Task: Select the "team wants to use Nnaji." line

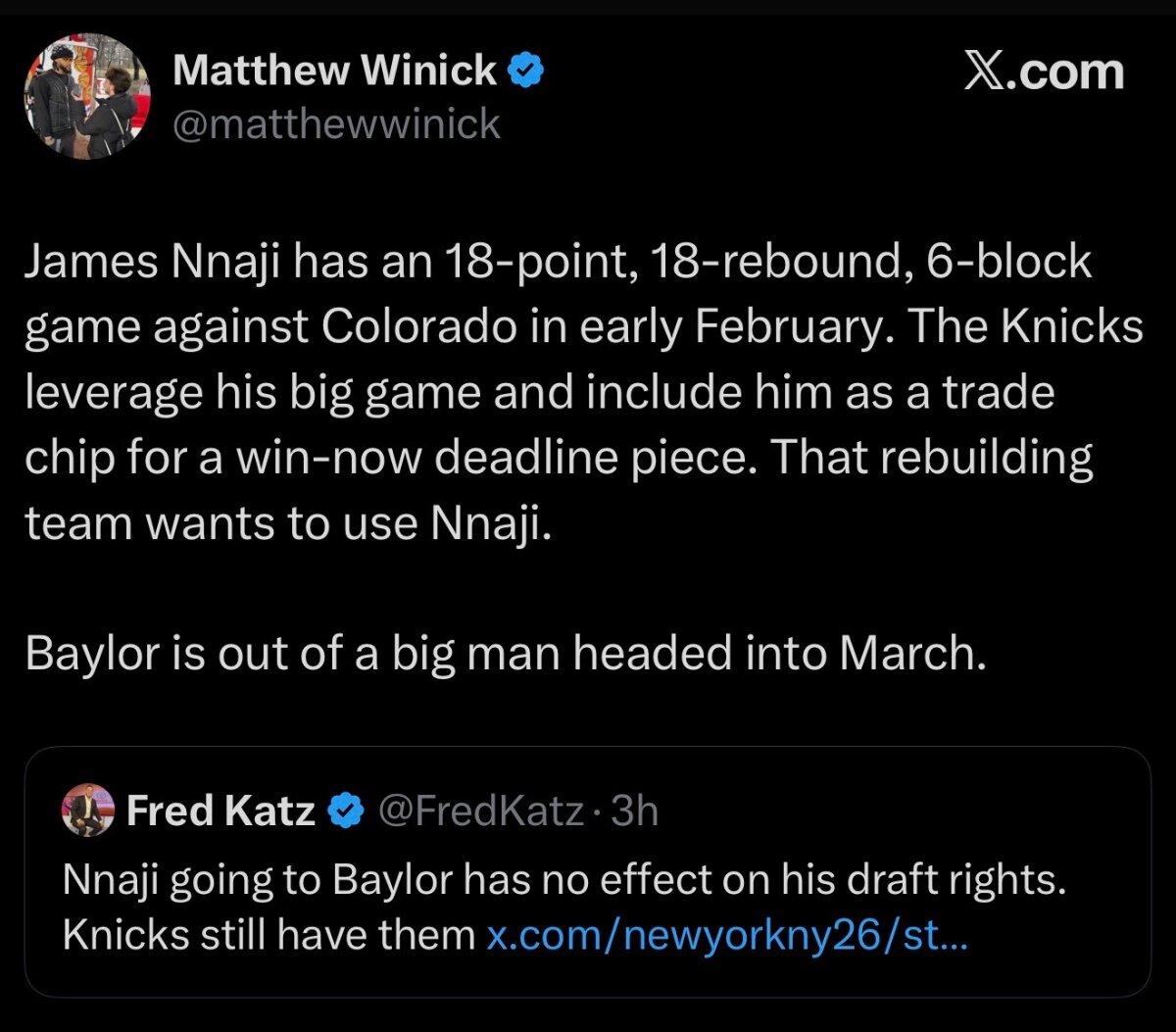Action: (289, 524)
